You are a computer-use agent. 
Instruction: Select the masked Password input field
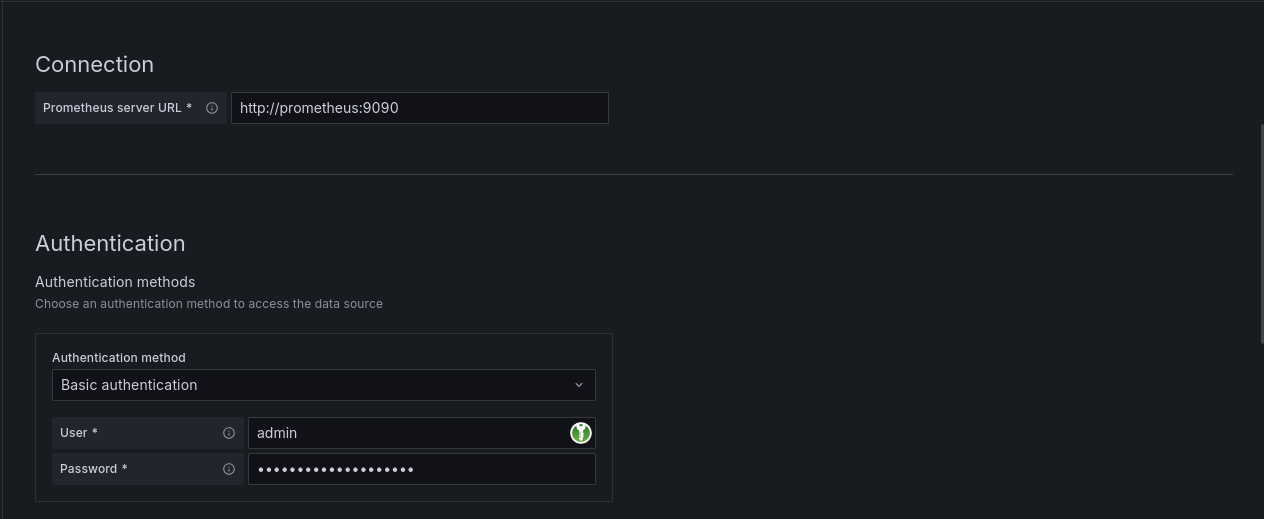pyautogui.click(x=420, y=469)
